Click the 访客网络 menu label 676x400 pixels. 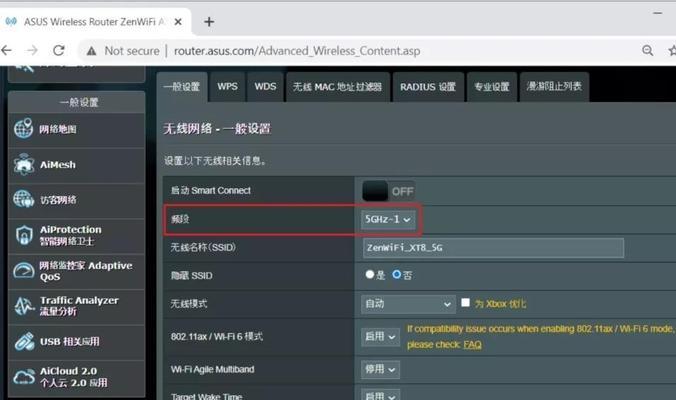(x=58, y=200)
